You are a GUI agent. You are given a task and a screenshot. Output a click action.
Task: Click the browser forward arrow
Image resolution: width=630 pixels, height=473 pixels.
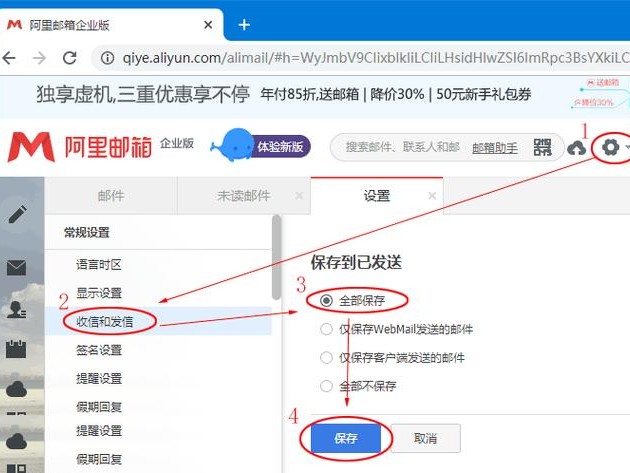[39, 58]
